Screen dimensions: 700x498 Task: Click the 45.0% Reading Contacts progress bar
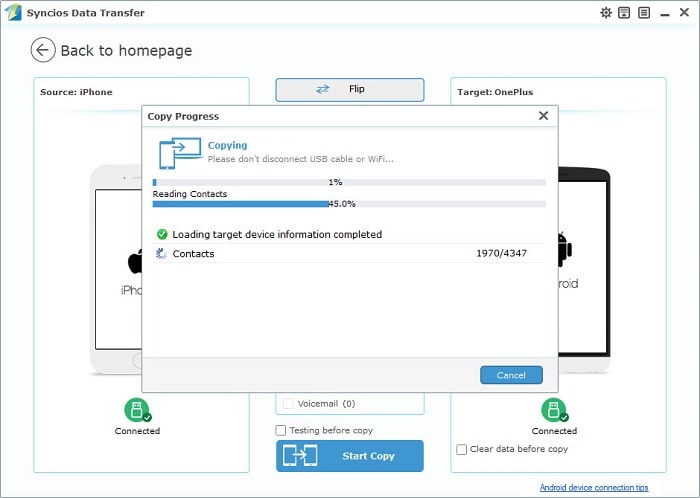(349, 204)
